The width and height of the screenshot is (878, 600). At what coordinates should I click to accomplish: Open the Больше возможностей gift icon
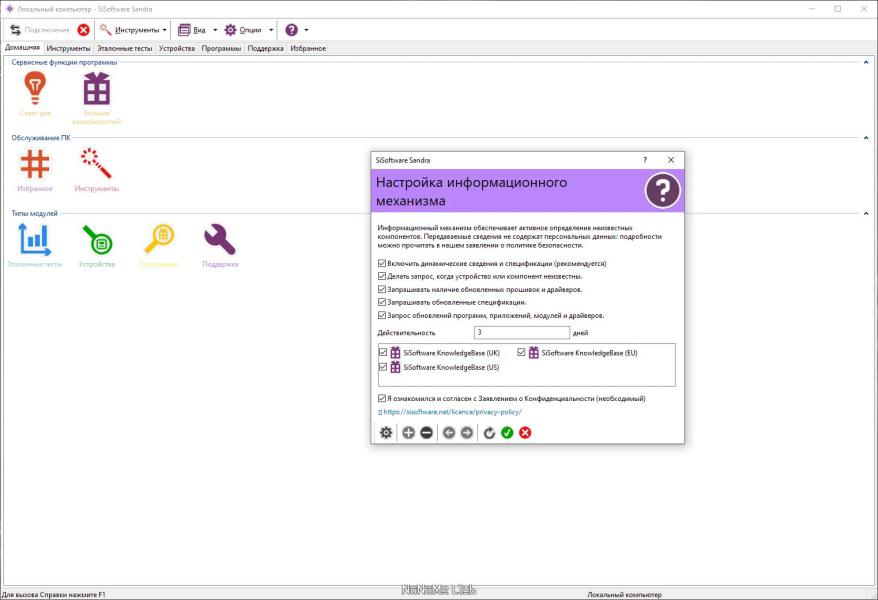point(97,89)
